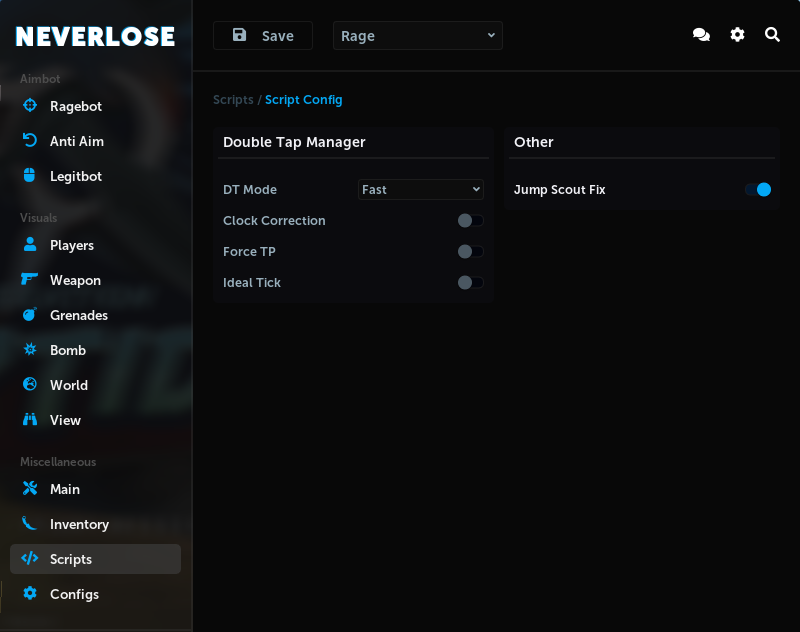This screenshot has width=800, height=632.
Task: Turn on the Force TP switch
Action: [470, 252]
